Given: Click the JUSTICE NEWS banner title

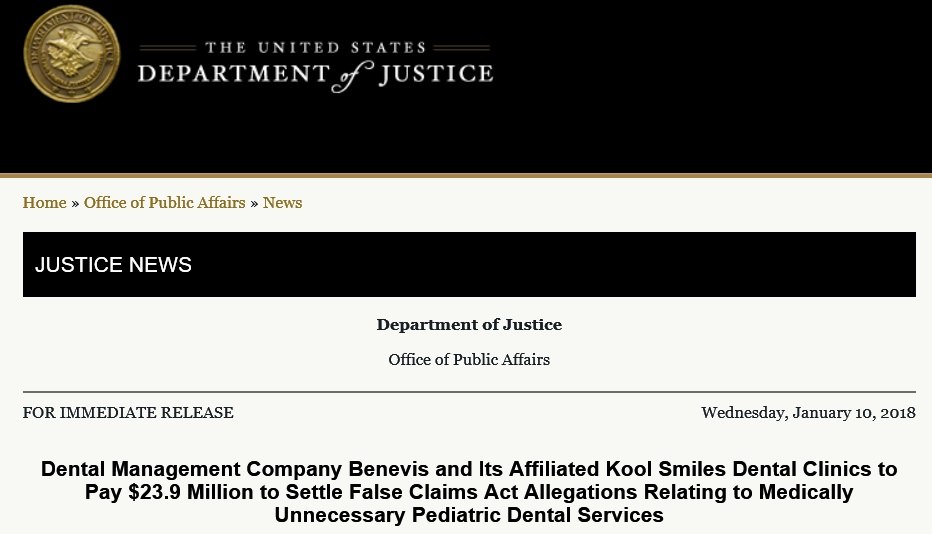Looking at the screenshot, I should click(x=113, y=265).
